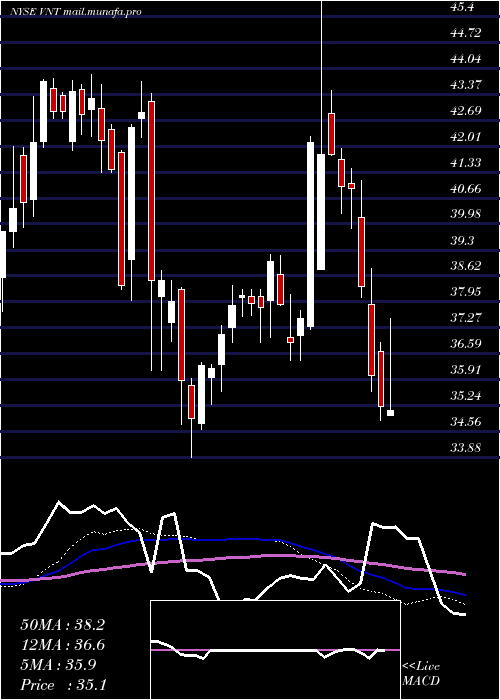
Task: Click the MACD inset chart box
Action: (275, 650)
